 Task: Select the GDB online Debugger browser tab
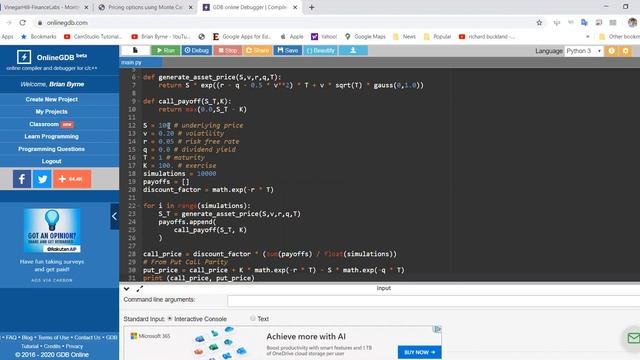250,7
